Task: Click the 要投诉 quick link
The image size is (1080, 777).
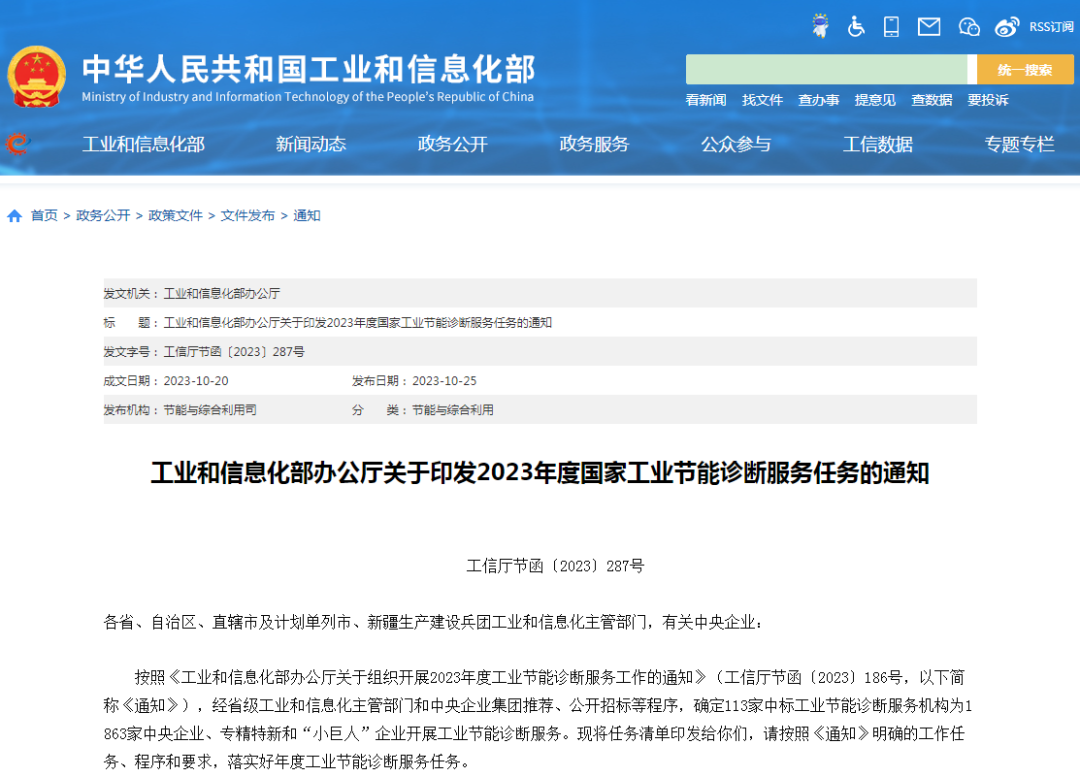Action: (988, 100)
